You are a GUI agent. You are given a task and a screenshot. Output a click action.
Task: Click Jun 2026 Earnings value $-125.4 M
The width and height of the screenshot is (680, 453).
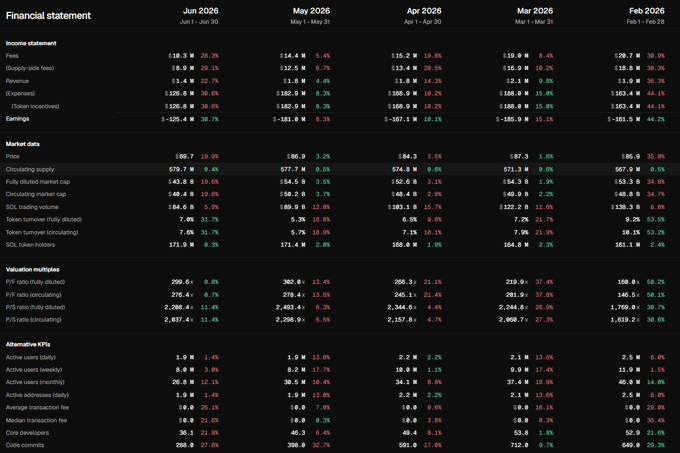tap(177, 119)
